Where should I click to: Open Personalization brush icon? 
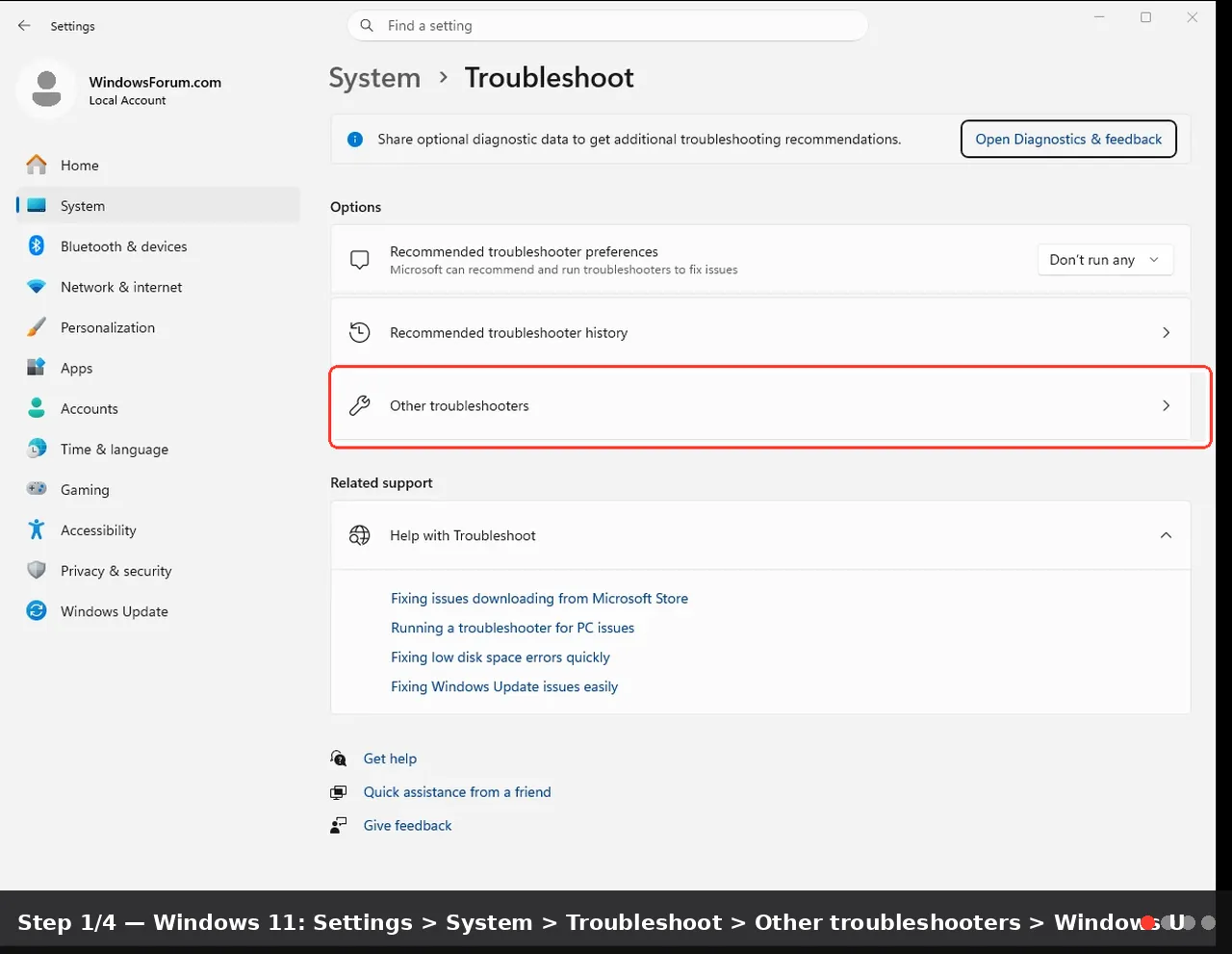click(37, 327)
